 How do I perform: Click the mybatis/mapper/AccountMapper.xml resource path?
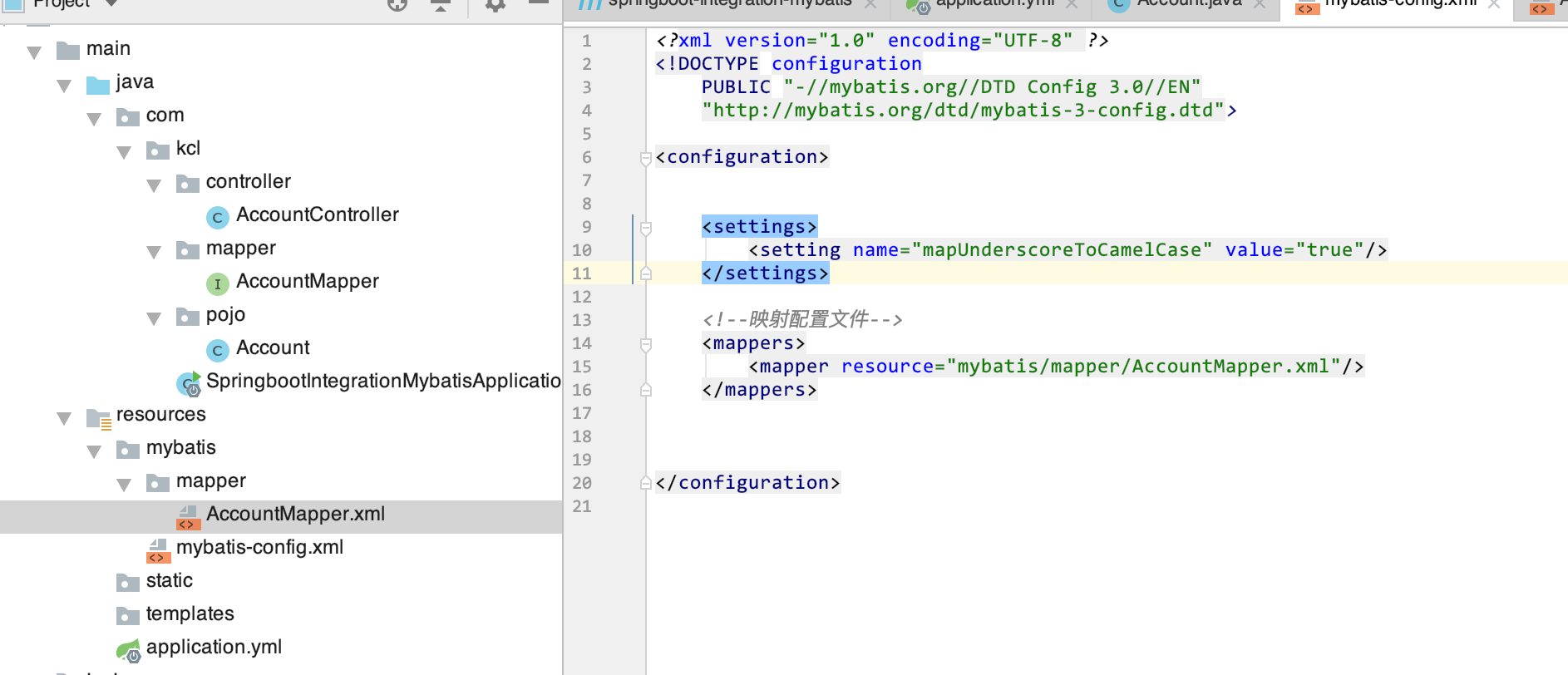coord(1143,366)
